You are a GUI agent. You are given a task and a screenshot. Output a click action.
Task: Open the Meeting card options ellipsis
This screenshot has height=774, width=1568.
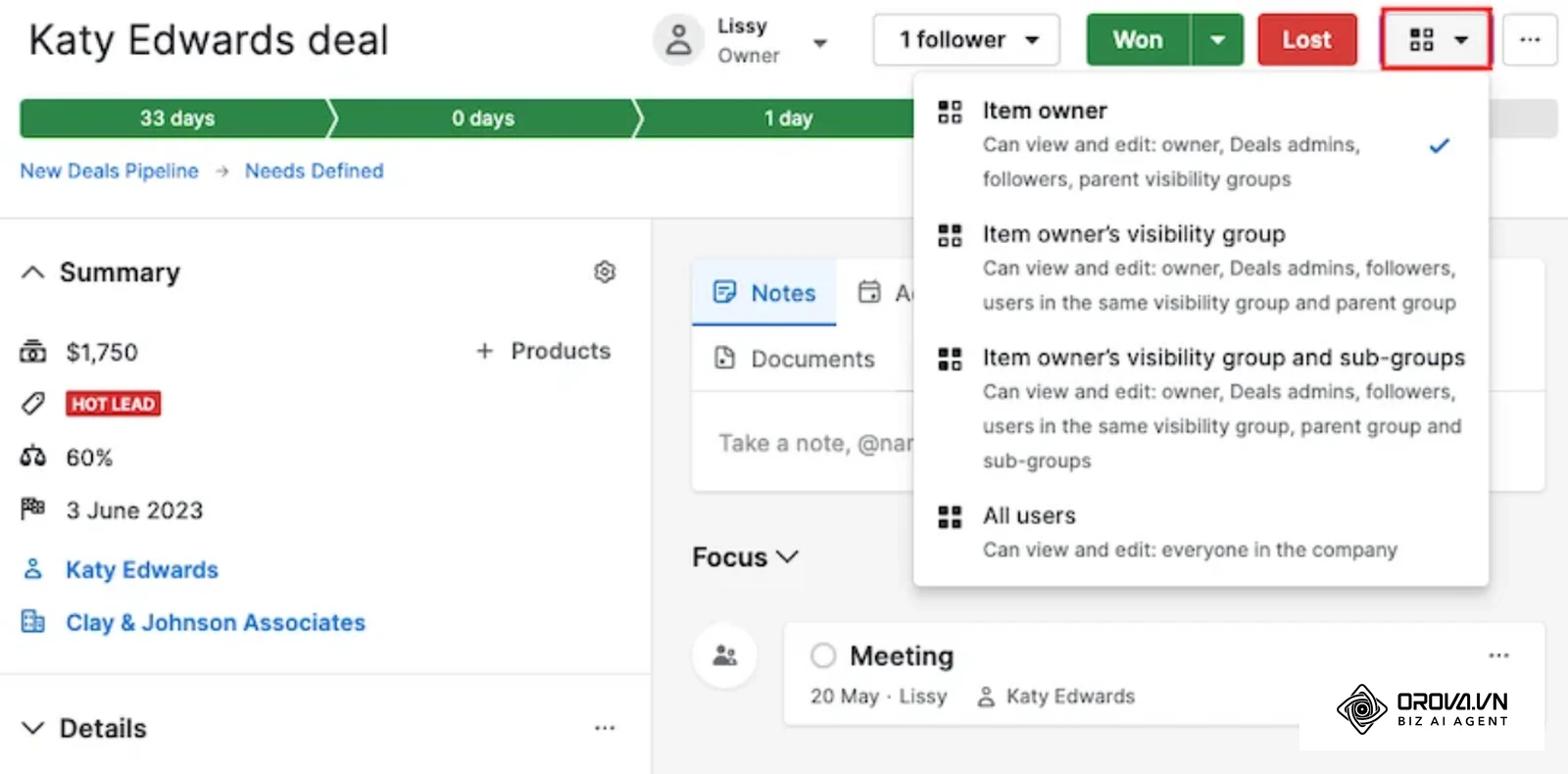1498,655
